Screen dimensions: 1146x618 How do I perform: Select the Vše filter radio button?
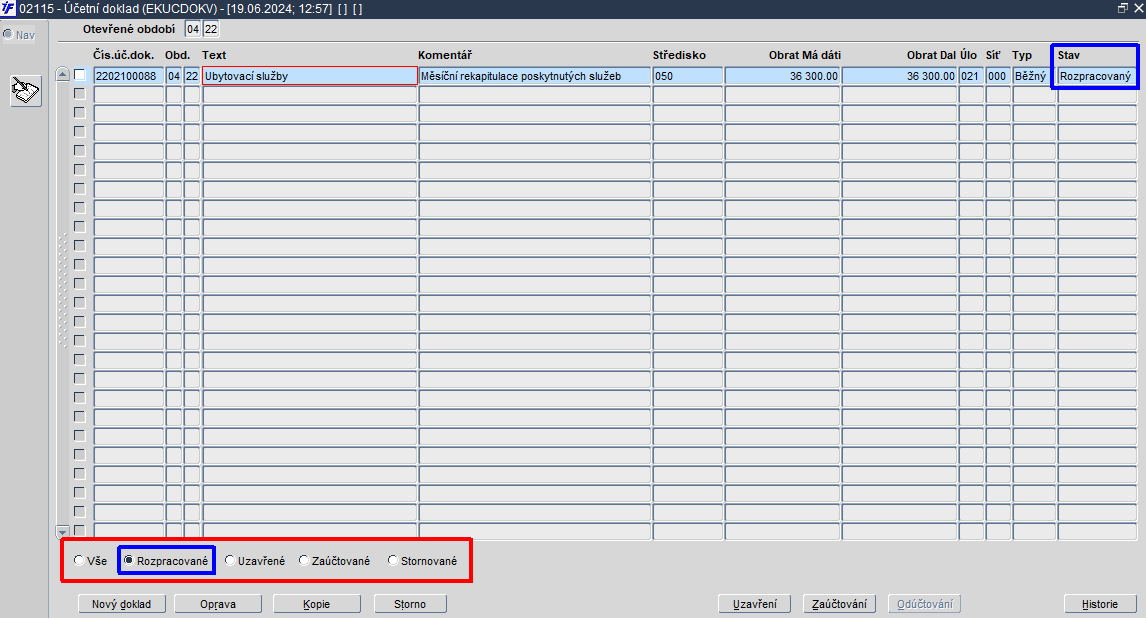coord(79,560)
